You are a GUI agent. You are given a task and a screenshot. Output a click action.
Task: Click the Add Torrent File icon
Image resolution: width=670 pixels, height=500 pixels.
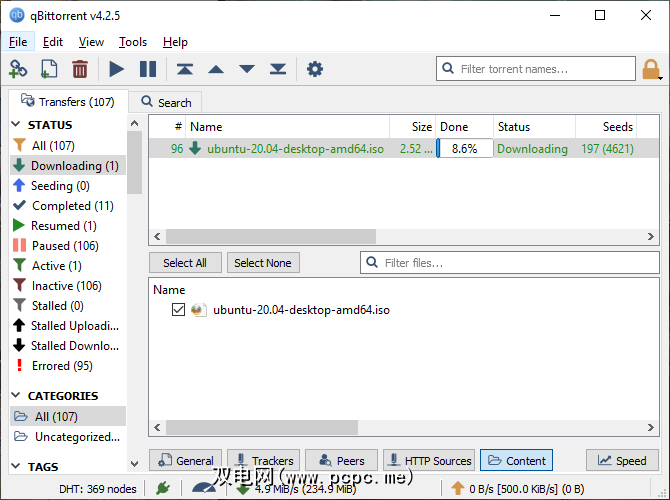[49, 69]
